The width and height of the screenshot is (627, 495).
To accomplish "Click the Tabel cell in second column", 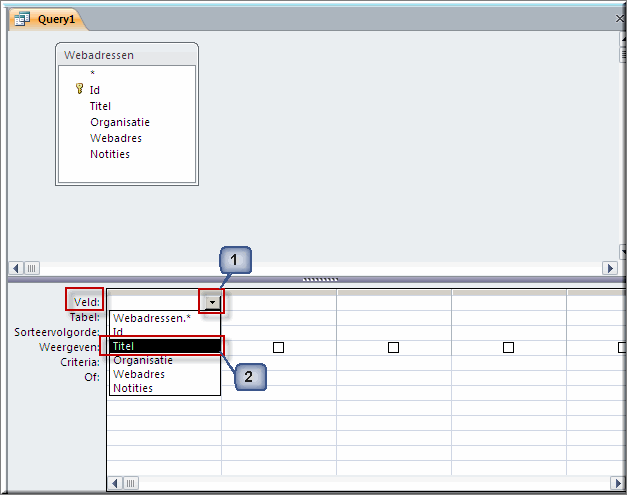I will pos(279,318).
